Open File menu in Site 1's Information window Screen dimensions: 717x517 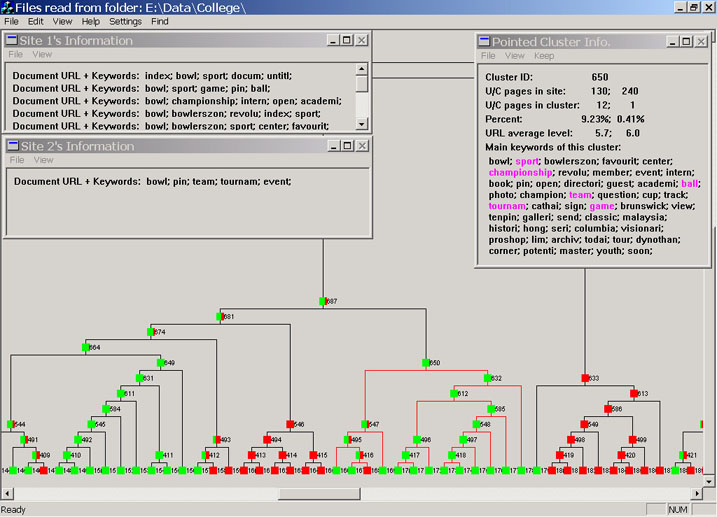click(x=15, y=54)
